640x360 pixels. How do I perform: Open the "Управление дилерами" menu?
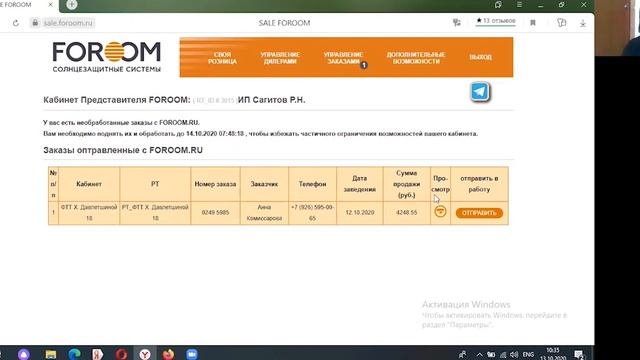(280, 58)
